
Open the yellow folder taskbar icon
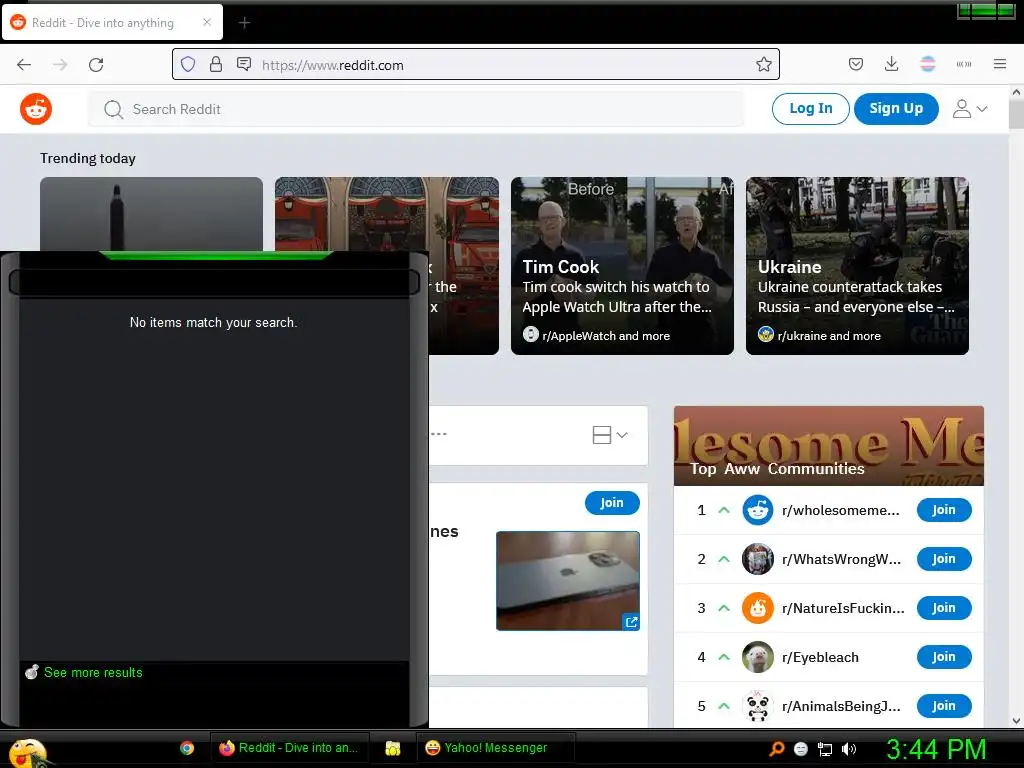tap(392, 748)
